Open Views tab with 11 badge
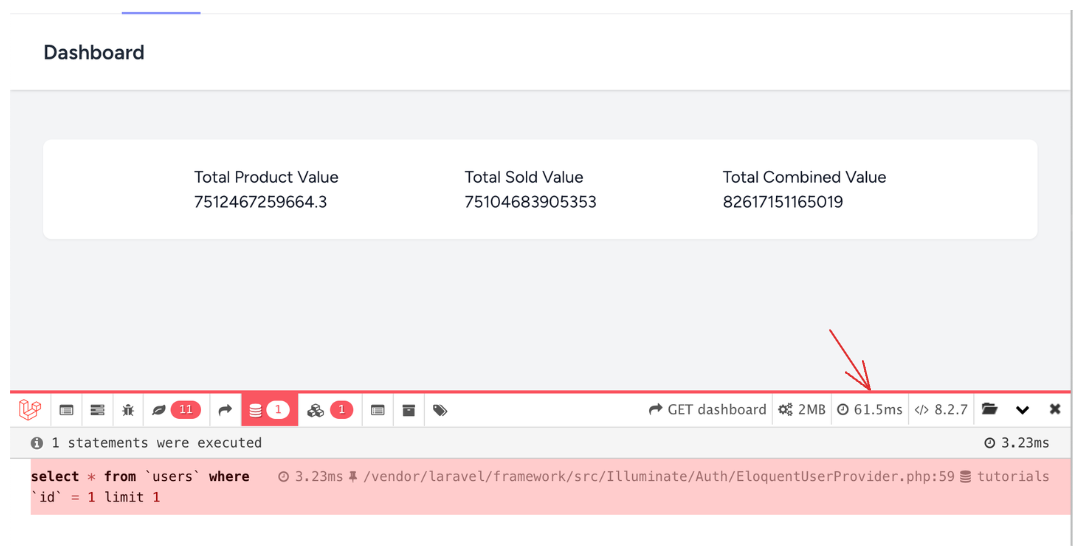The height and width of the screenshot is (555, 1082). click(x=176, y=410)
